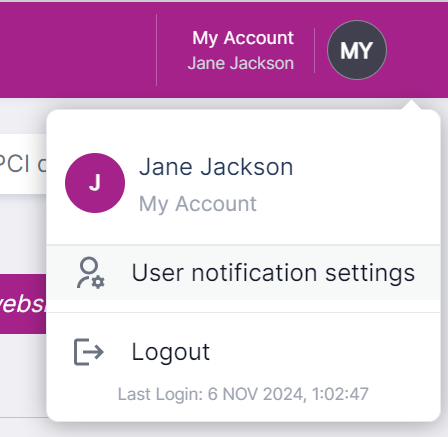448x437 pixels.
Task: Click grey My Account subtitle in dropdown
Action: 198,204
